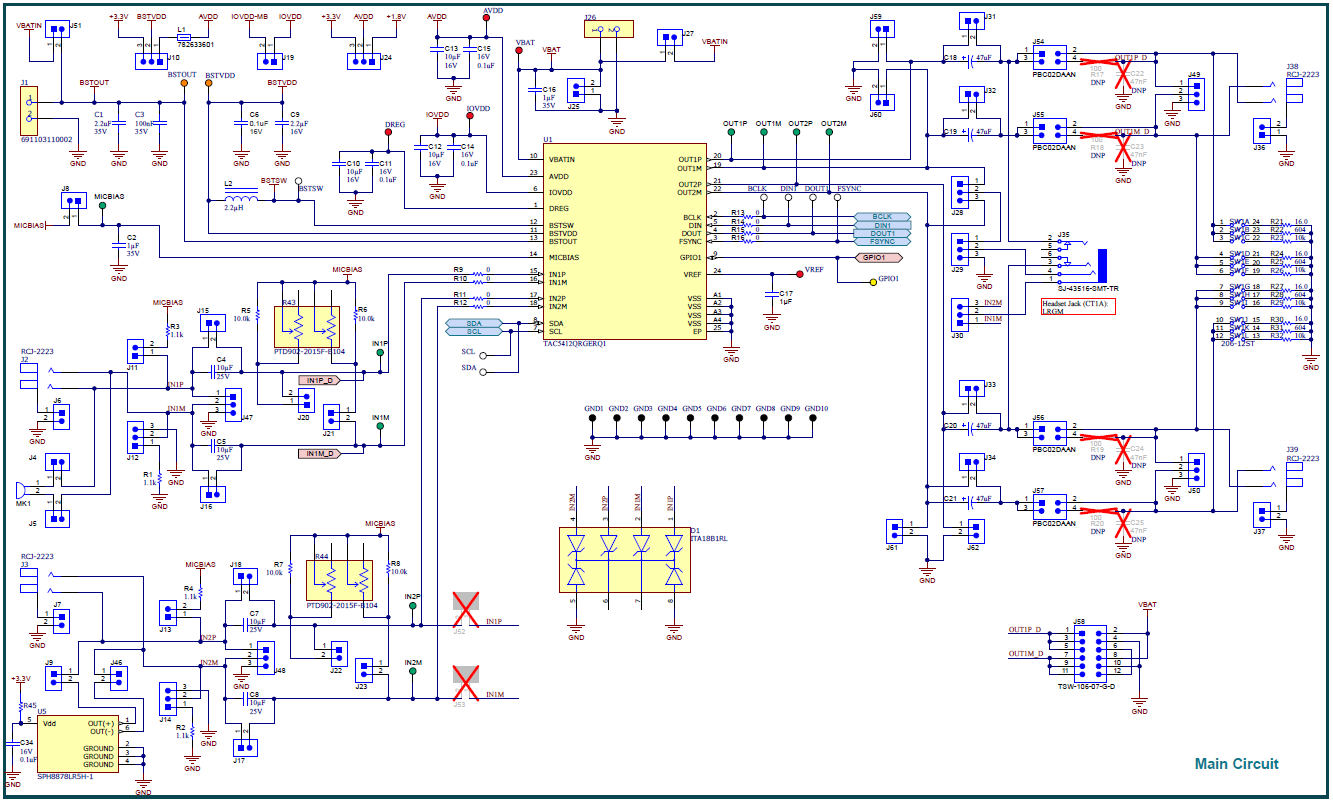Click the R9 zero-ohm resistor
Screen dimensions: 1333x803
coord(476,274)
